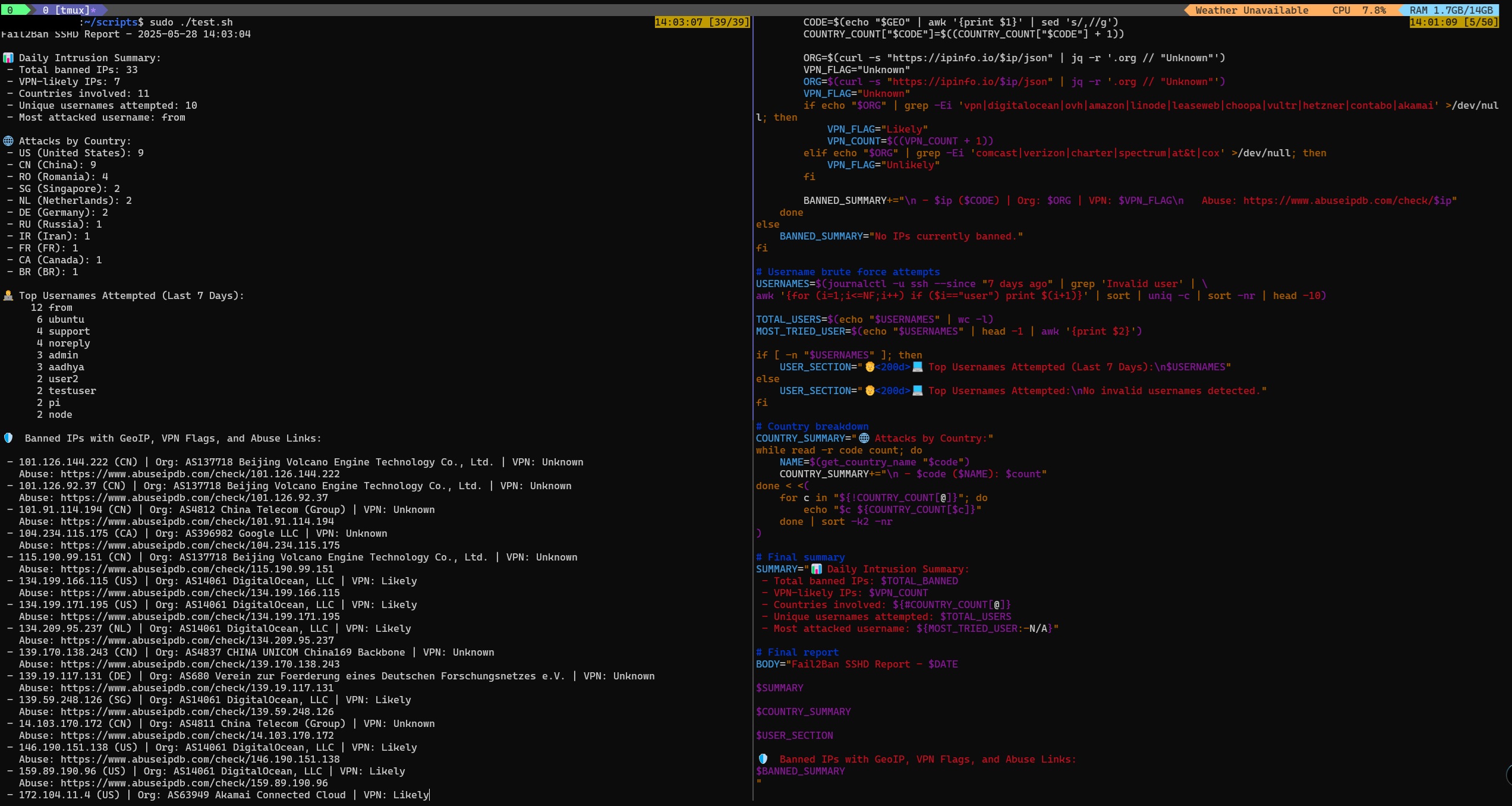Click the '# Country breakdown' comment

(812, 426)
